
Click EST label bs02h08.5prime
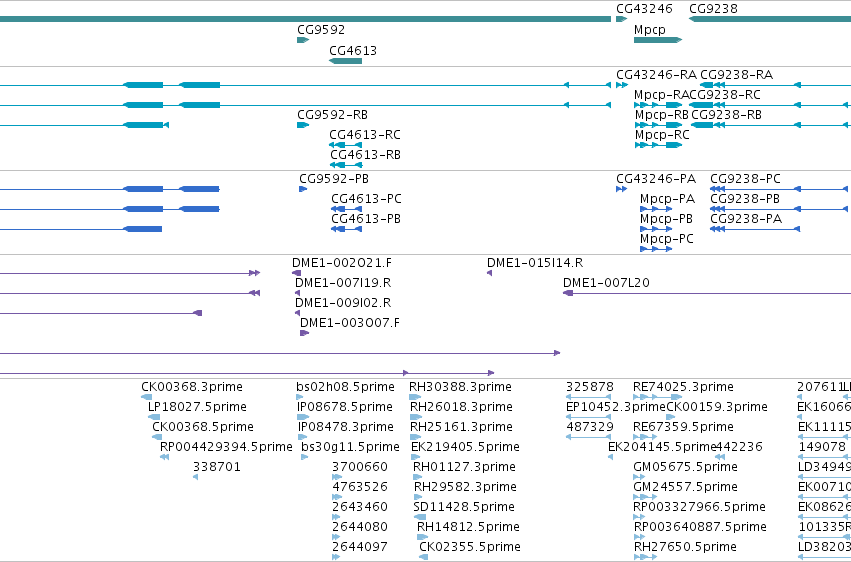coord(345,387)
